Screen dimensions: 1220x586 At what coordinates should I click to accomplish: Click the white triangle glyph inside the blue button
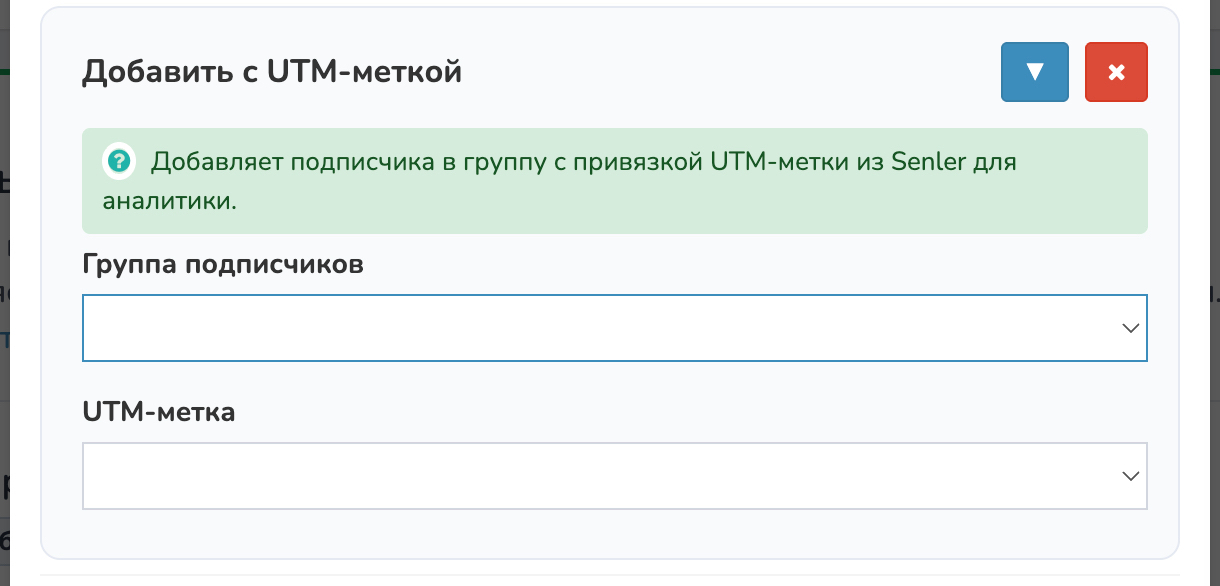pyautogui.click(x=1035, y=72)
